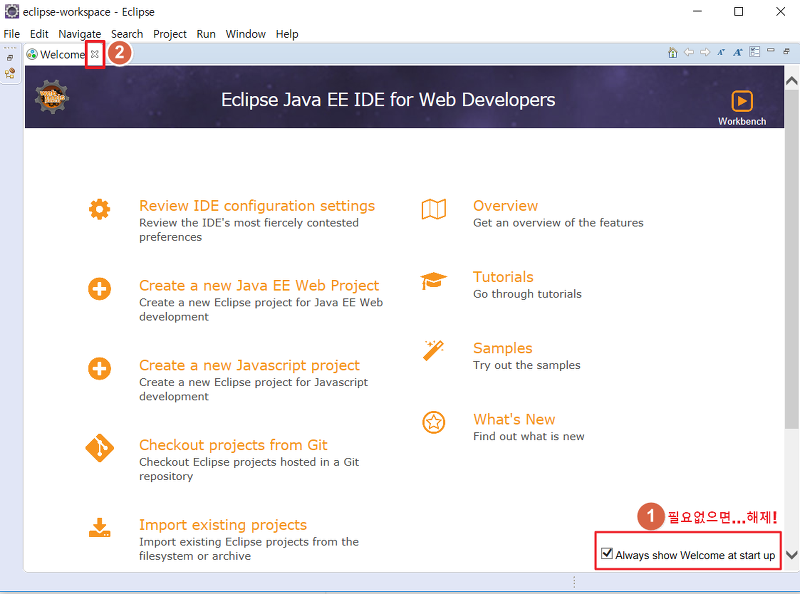Click the magic wand icon beside Samples
800x594 pixels.
pos(434,351)
